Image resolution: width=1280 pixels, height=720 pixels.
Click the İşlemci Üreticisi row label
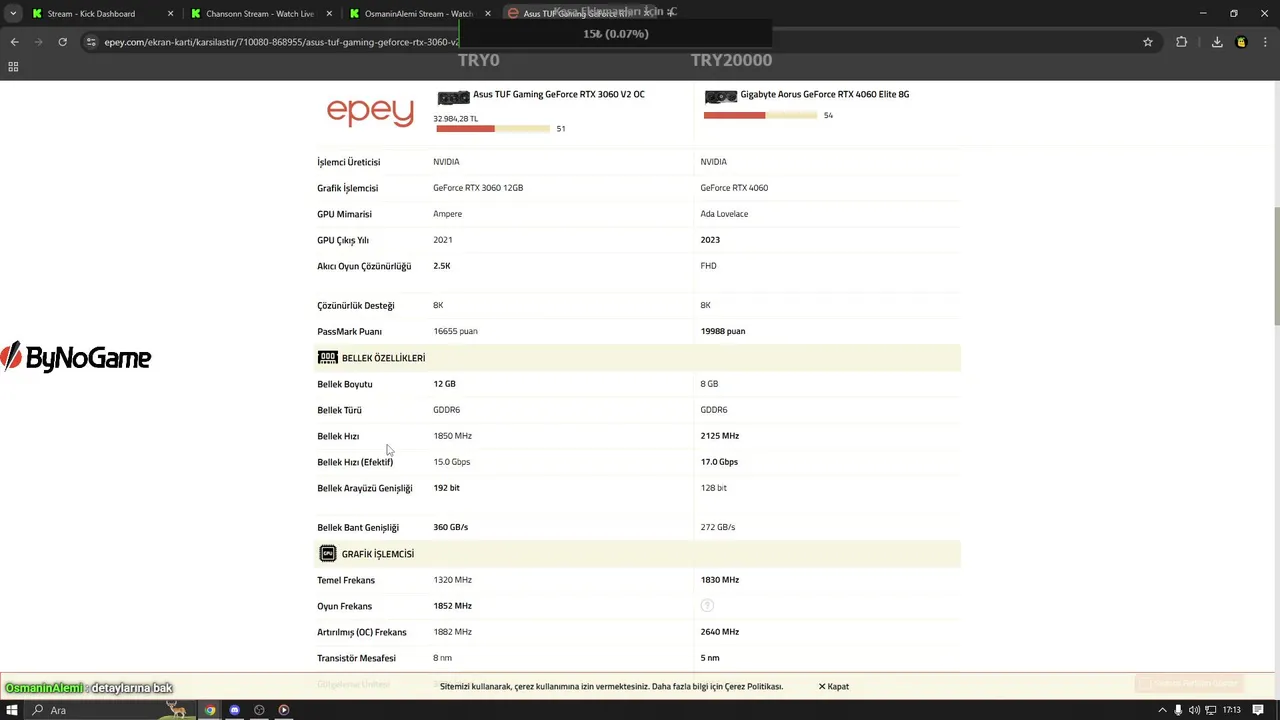click(x=348, y=162)
